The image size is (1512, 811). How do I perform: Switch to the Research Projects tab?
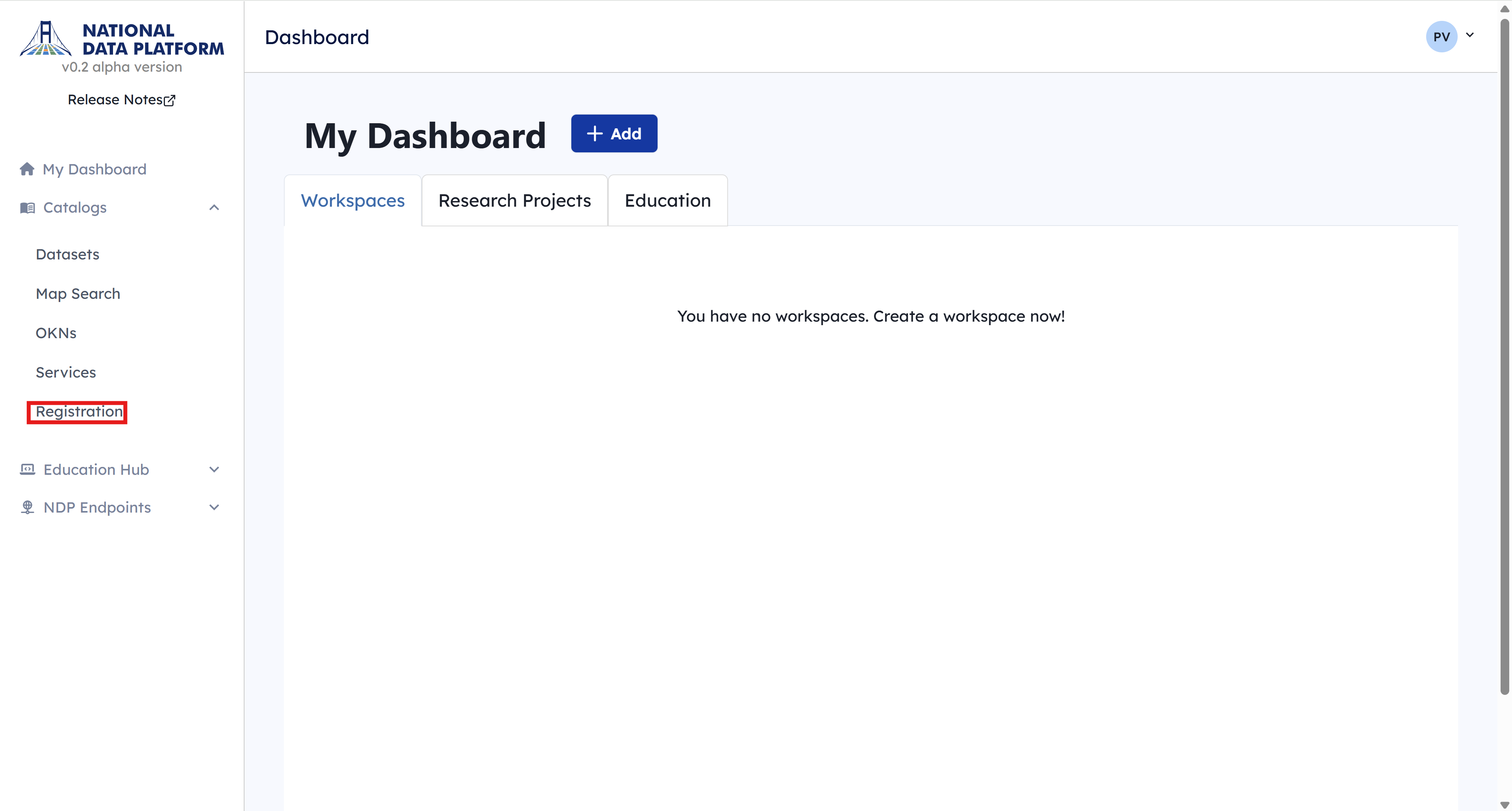(514, 201)
